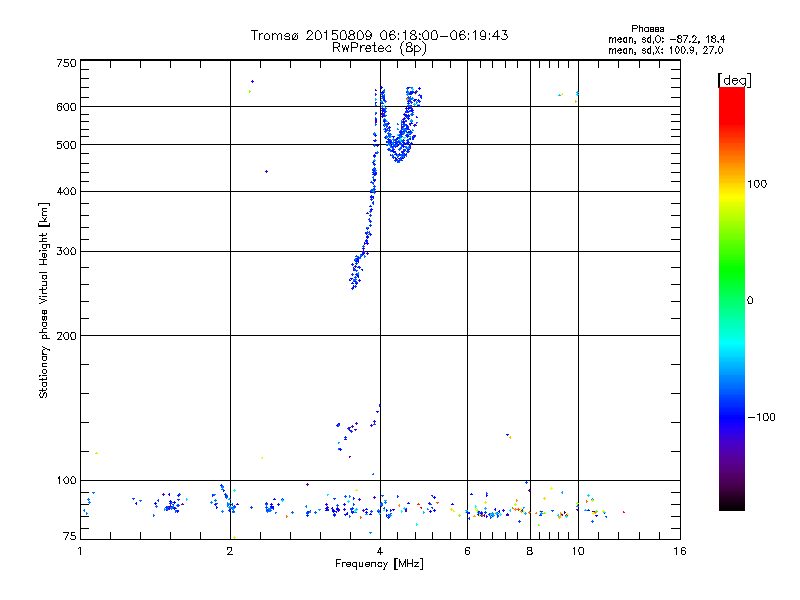Click the y-axis tick label '200'
800x600 pixels.
coord(66,336)
